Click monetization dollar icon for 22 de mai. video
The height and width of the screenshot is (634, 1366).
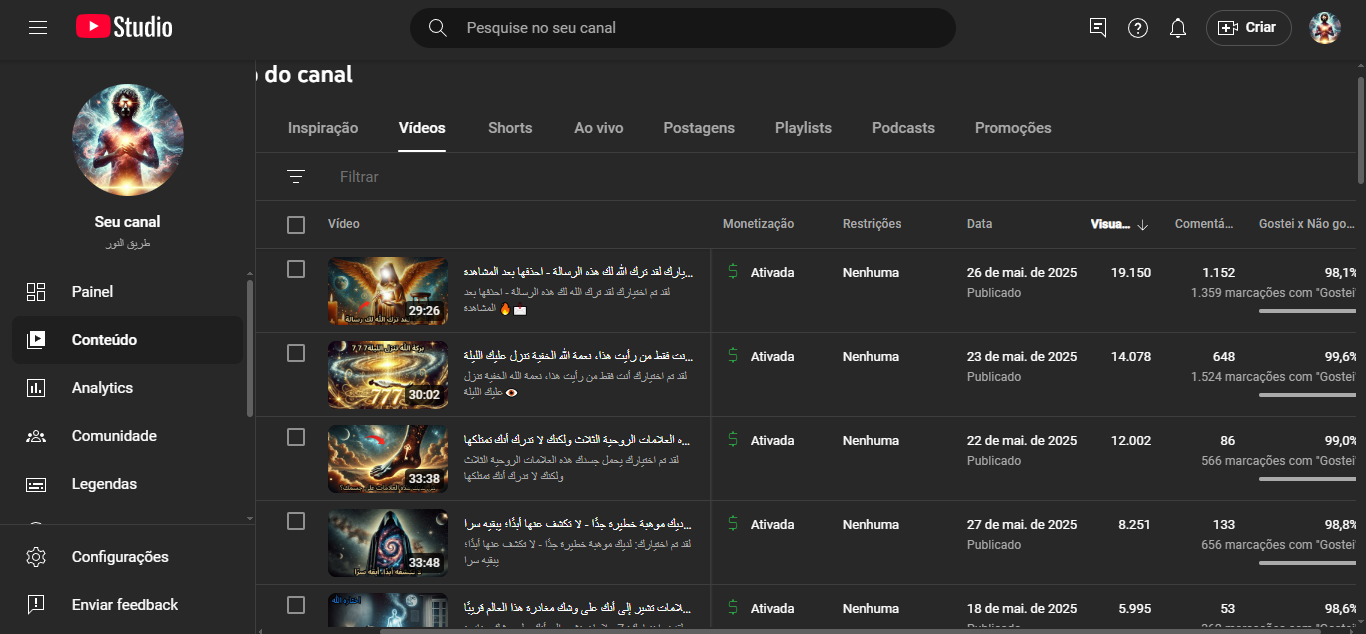733,440
